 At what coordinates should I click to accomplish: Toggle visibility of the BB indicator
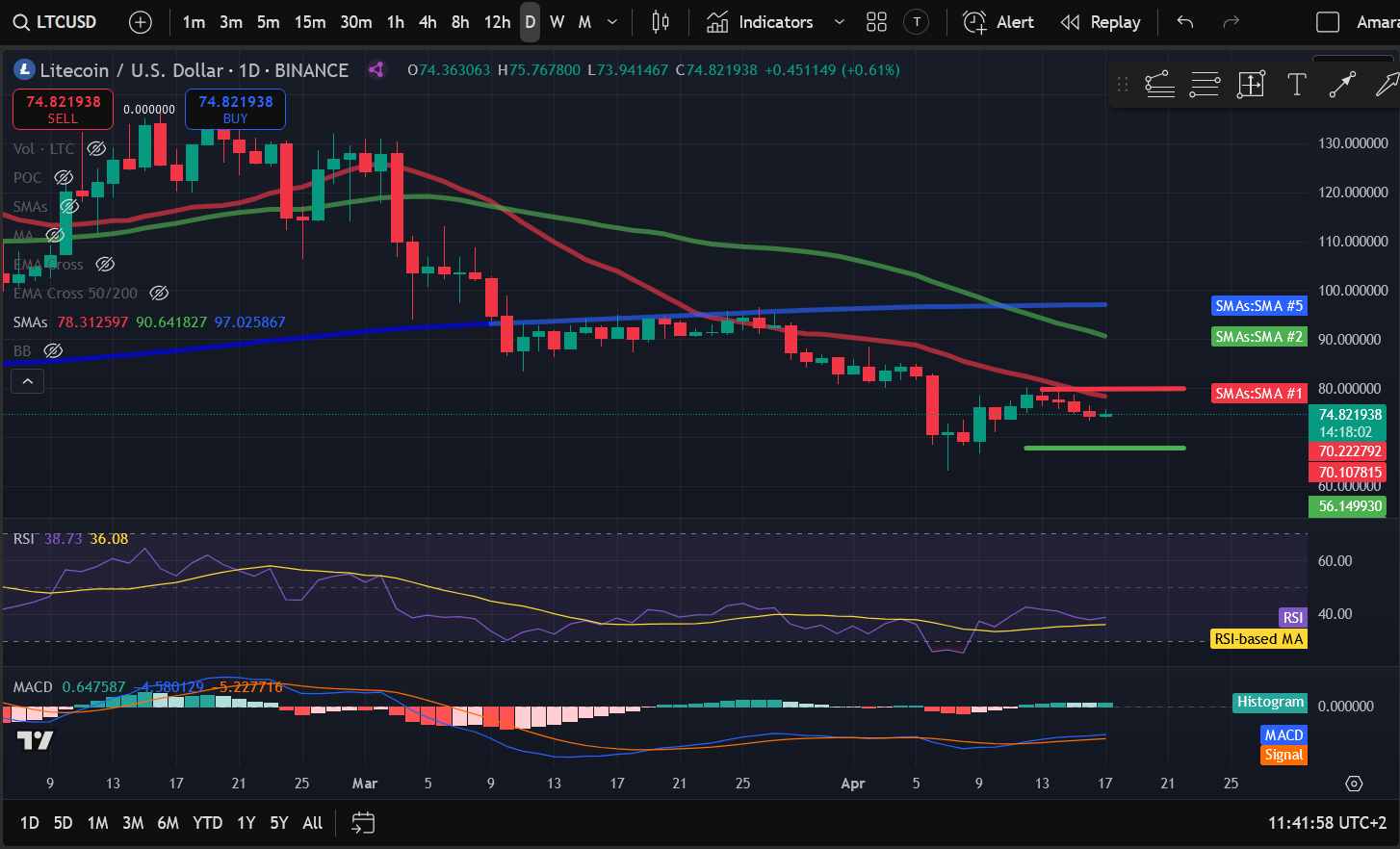pos(54,350)
